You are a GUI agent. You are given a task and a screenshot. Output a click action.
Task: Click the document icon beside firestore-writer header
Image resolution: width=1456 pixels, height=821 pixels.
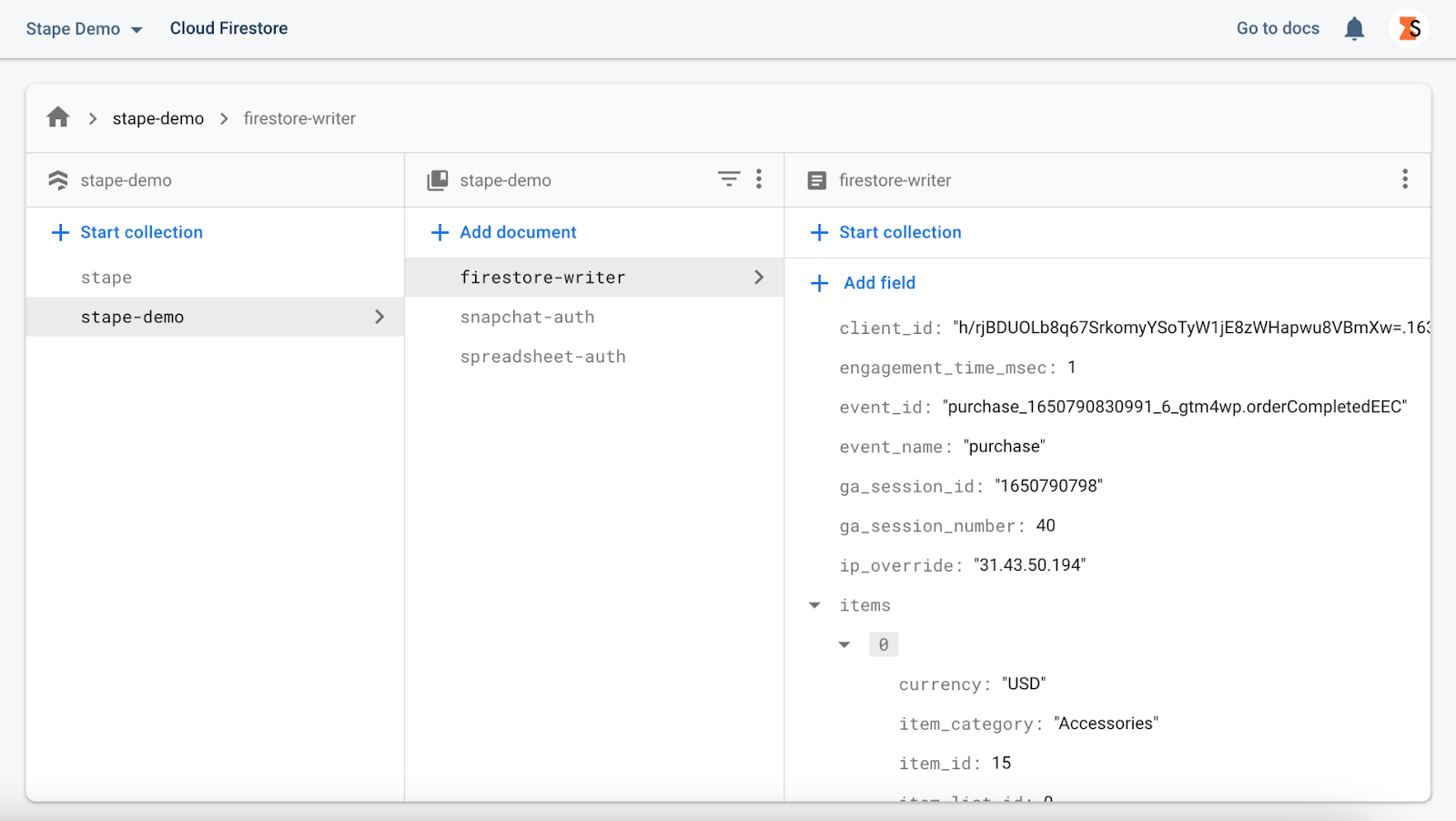click(x=817, y=180)
